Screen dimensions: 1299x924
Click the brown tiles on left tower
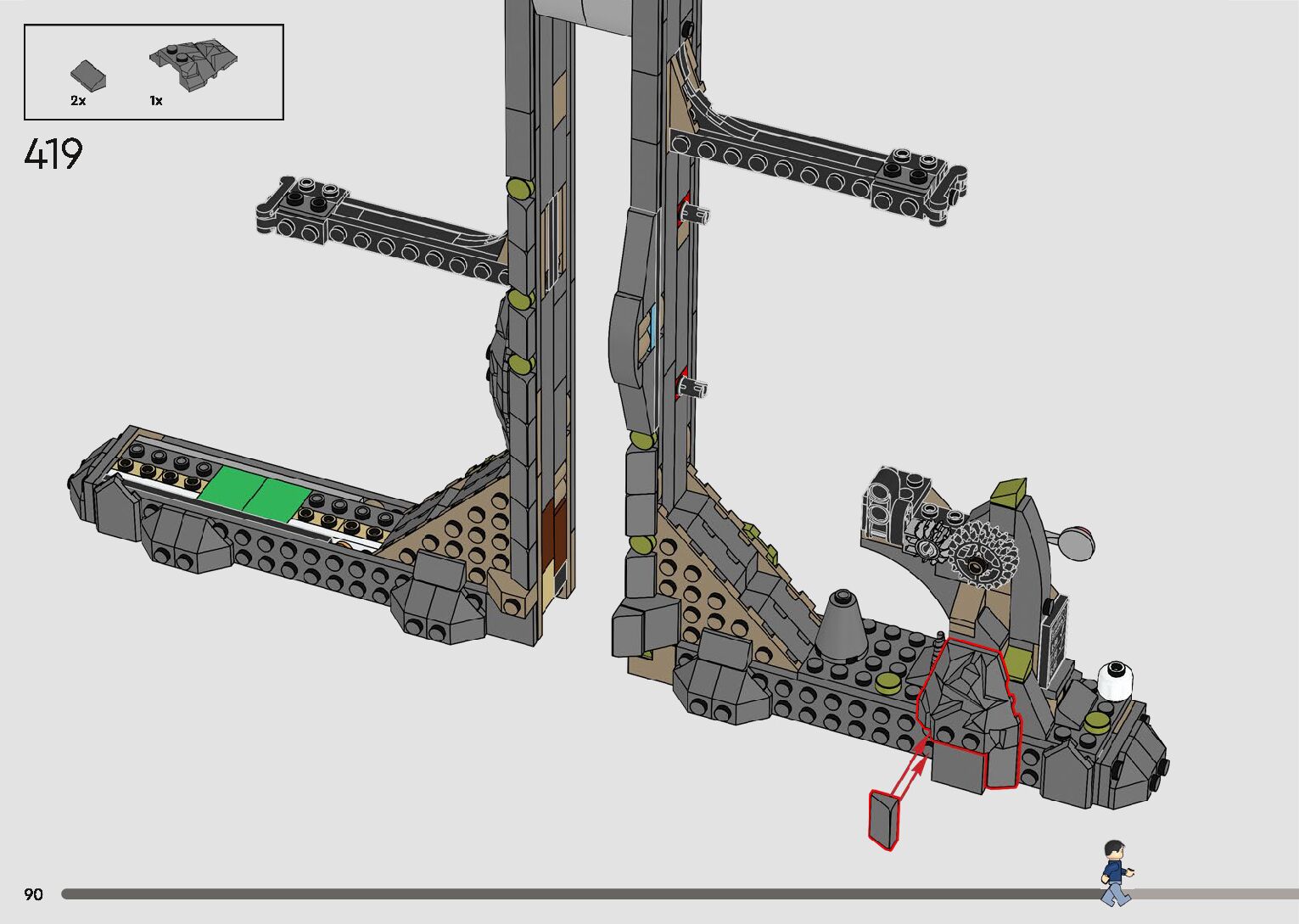tap(552, 535)
